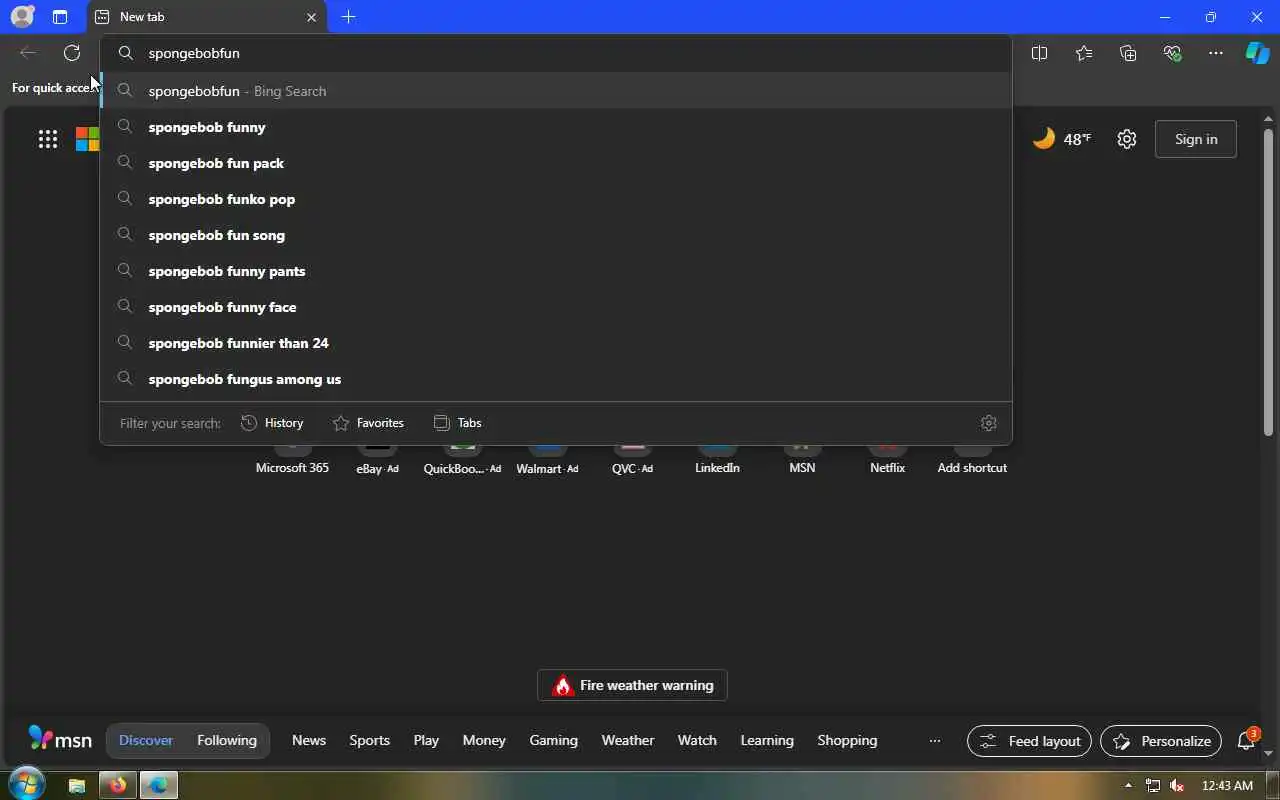Screen dimensions: 1280x800
Task: Select 'spongebobfun - Bing Search' suggestion
Action: click(x=556, y=91)
